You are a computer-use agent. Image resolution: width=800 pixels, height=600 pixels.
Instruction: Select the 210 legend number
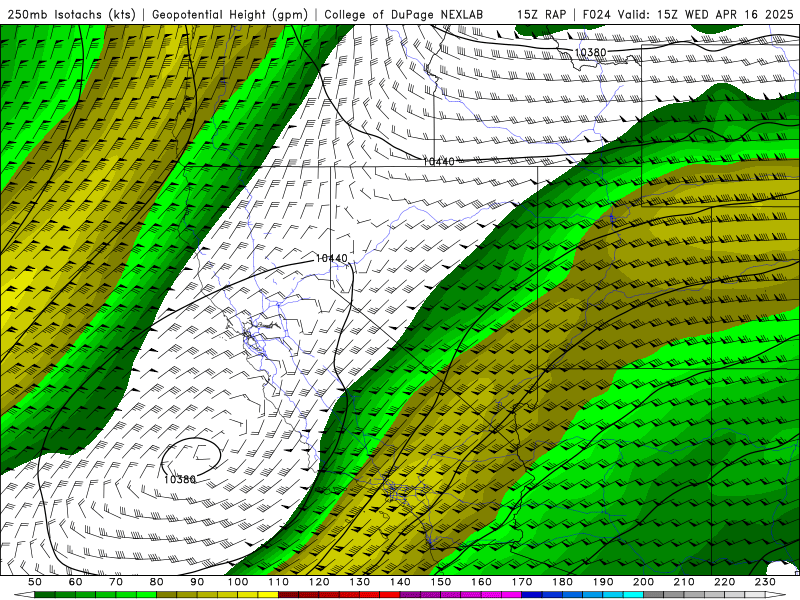pos(684,582)
